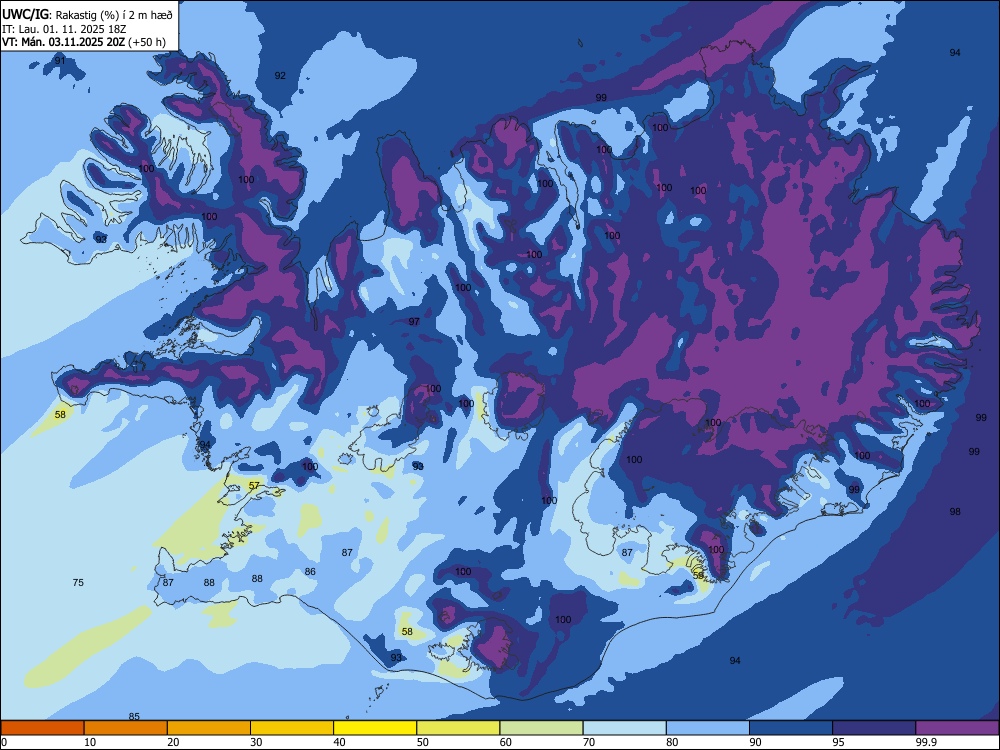1000x750 pixels.
Task: Select the dark blue 90–95 legend swatch
Action: pyautogui.click(x=791, y=728)
